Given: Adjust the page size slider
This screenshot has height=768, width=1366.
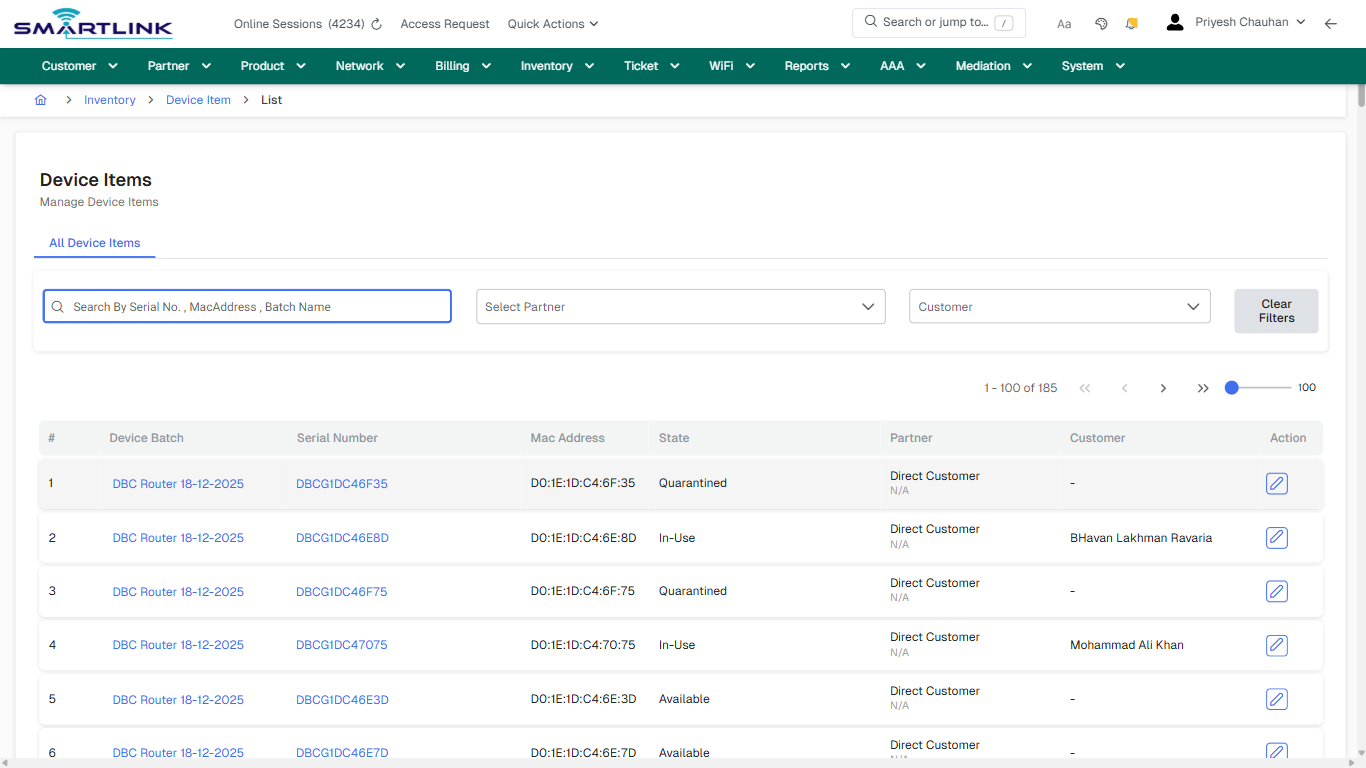Looking at the screenshot, I should [1231, 387].
